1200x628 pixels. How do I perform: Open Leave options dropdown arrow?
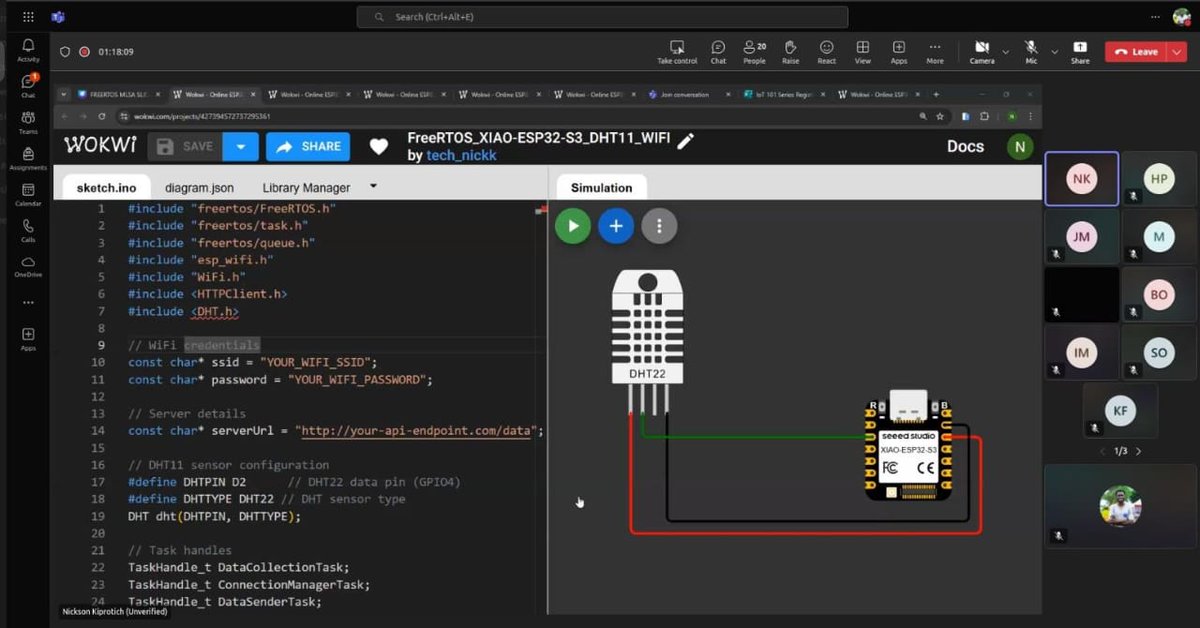1175,52
